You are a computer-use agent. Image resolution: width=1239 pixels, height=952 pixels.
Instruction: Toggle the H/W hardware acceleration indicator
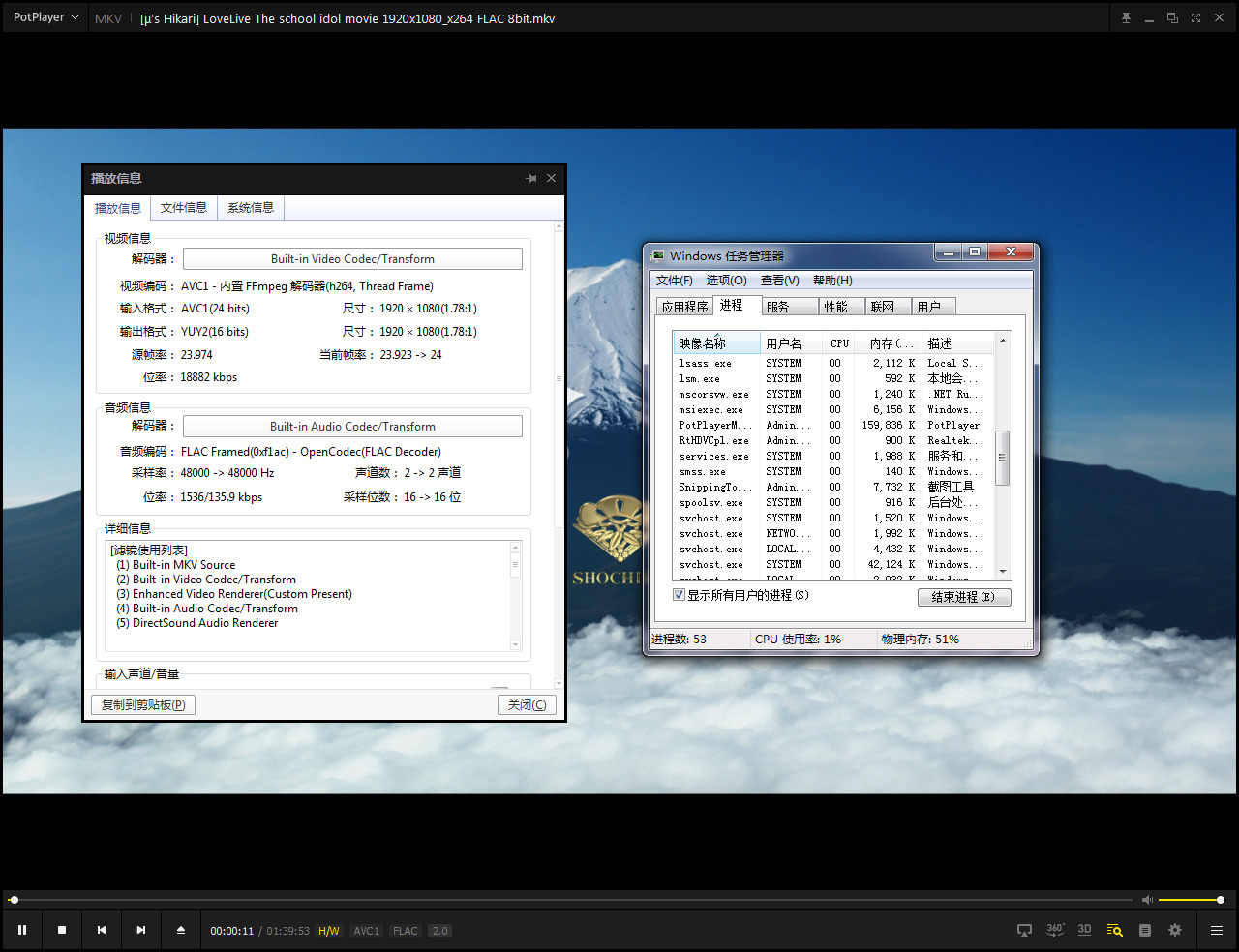pyautogui.click(x=329, y=931)
